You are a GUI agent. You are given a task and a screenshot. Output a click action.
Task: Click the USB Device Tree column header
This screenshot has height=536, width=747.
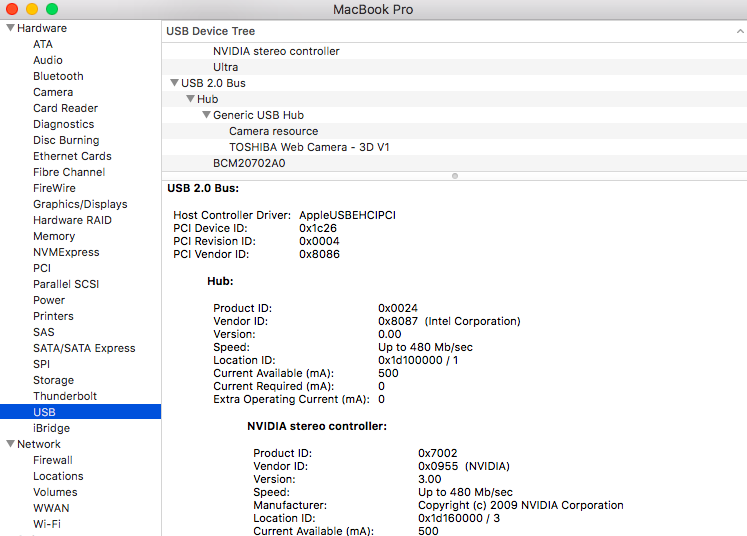(x=454, y=31)
